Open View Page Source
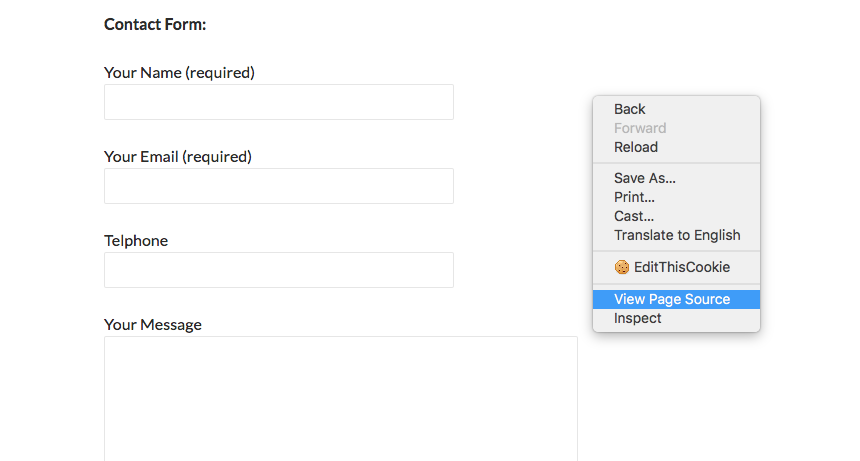Image resolution: width=860 pixels, height=461 pixels. (676, 299)
